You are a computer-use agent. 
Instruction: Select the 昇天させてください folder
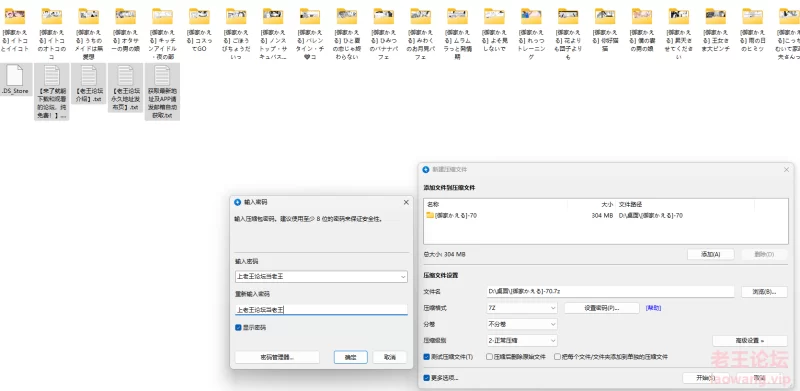pos(679,33)
